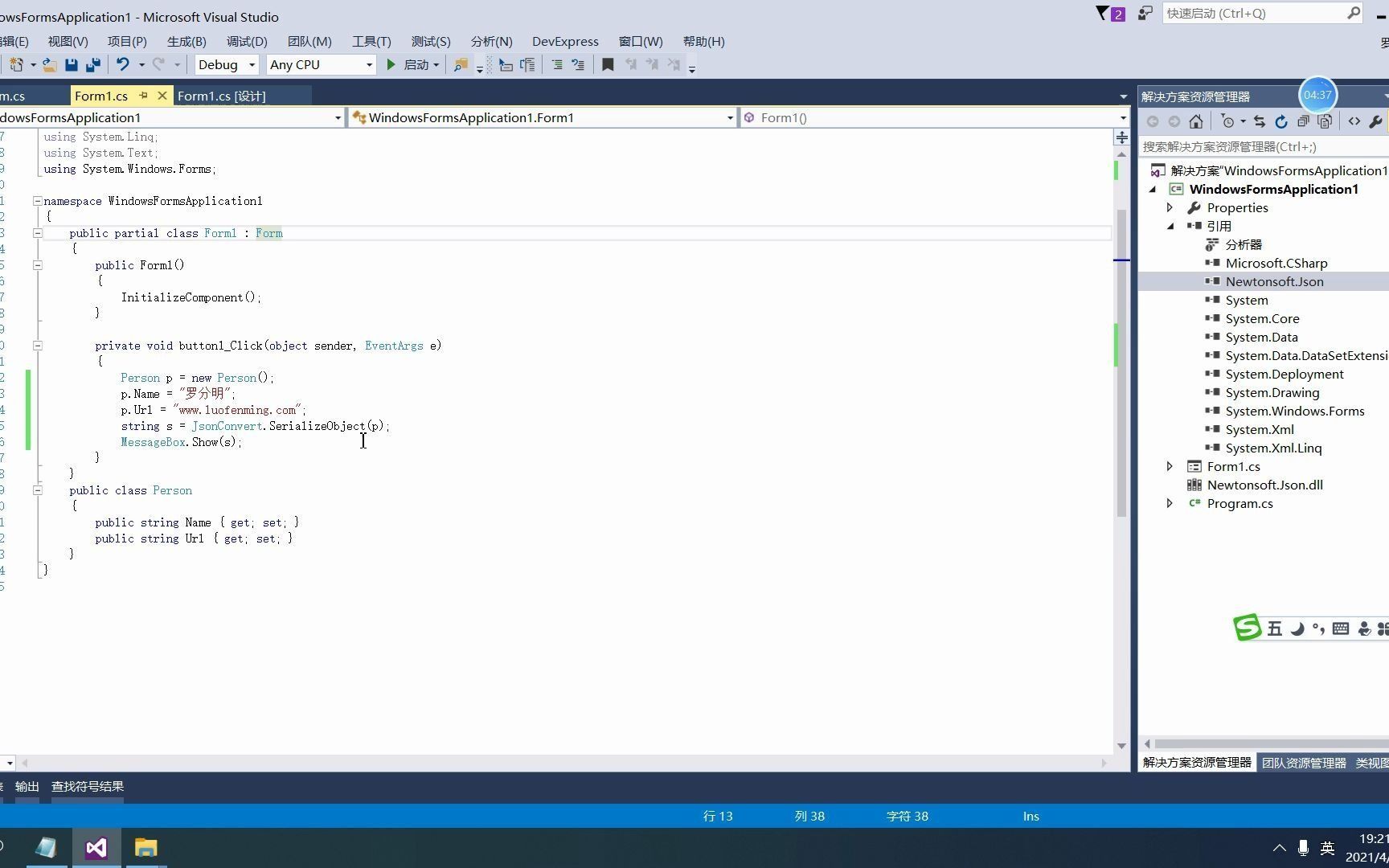Refresh Solution Explorer with the refresh icon
The width and height of the screenshot is (1389, 868).
point(1281,121)
